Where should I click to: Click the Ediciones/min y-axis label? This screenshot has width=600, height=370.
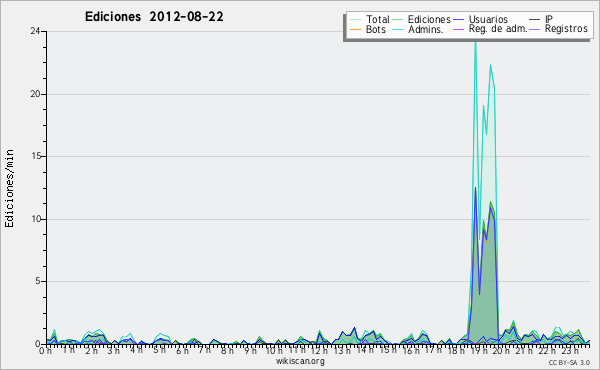[x=9, y=188]
